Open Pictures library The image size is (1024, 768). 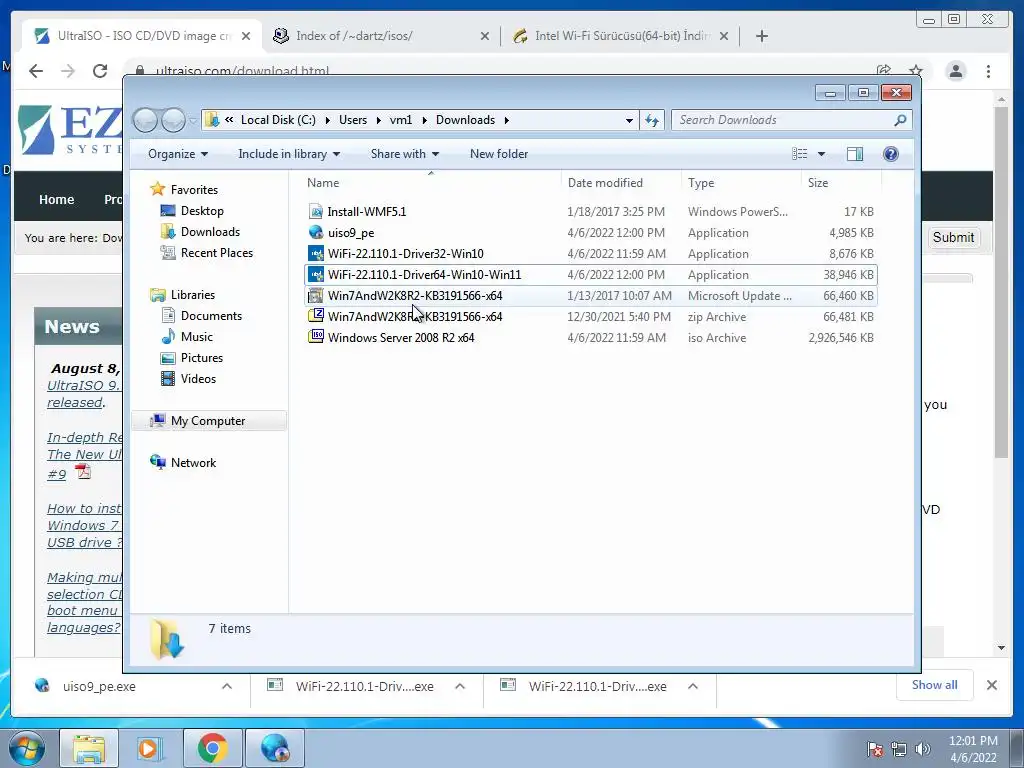(202, 357)
